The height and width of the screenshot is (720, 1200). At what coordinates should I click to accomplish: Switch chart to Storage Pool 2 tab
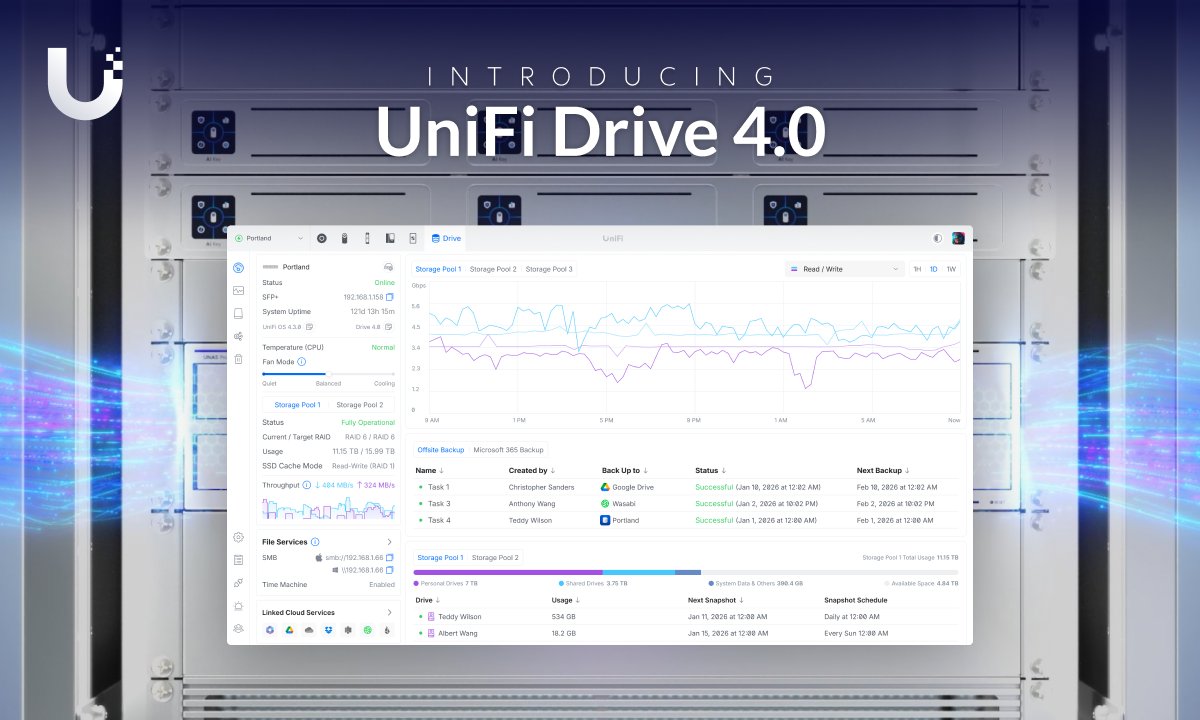493,269
